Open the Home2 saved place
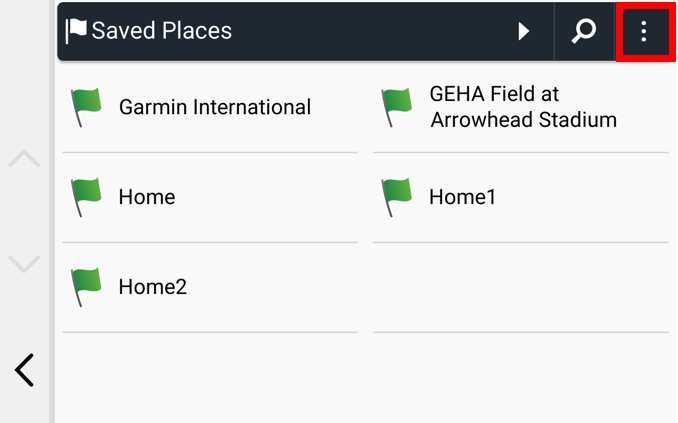Viewport: 678px width, 423px height. click(210, 288)
